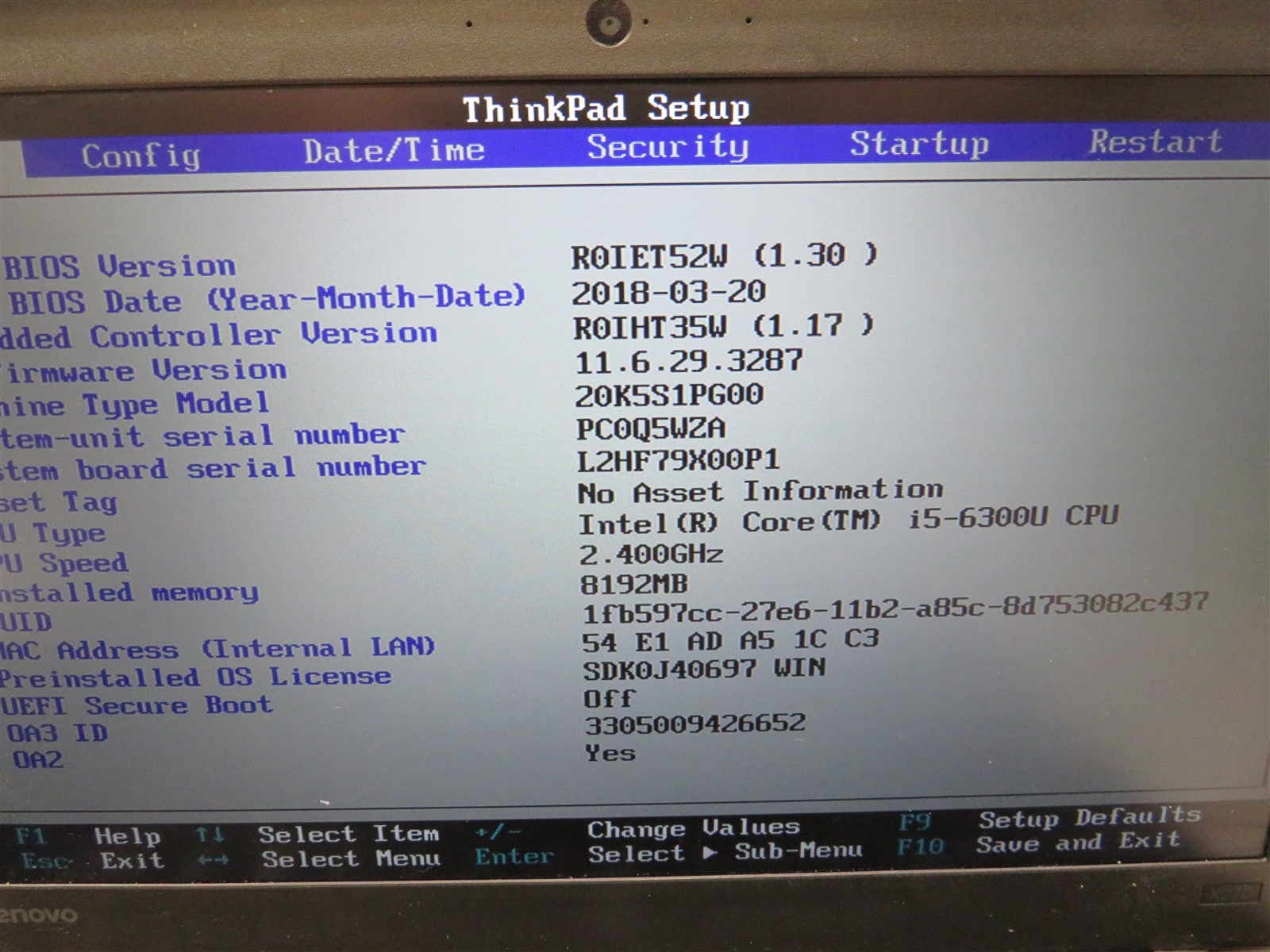
Task: Click the Intel Core i5-6300U CPU text
Action: pos(848,520)
